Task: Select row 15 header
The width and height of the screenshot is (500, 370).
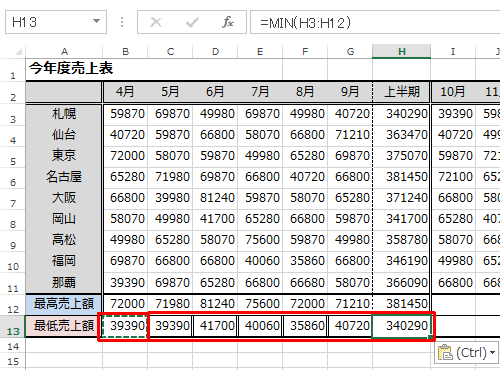Action: pos(13,361)
